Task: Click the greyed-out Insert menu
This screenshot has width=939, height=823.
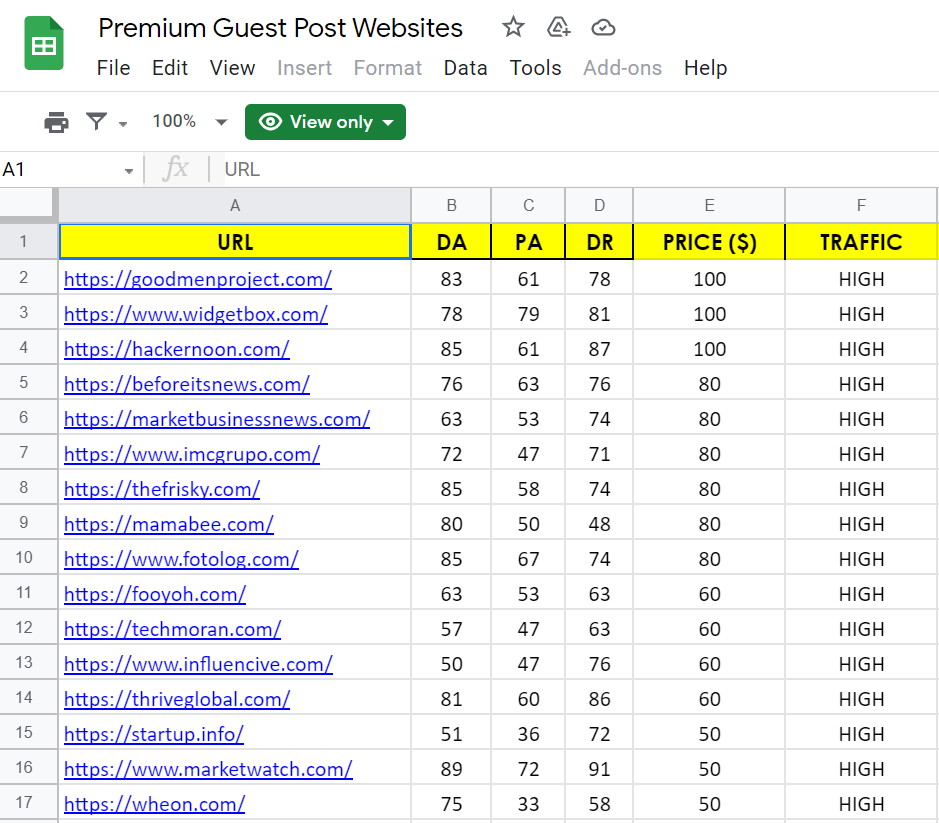Action: point(304,68)
